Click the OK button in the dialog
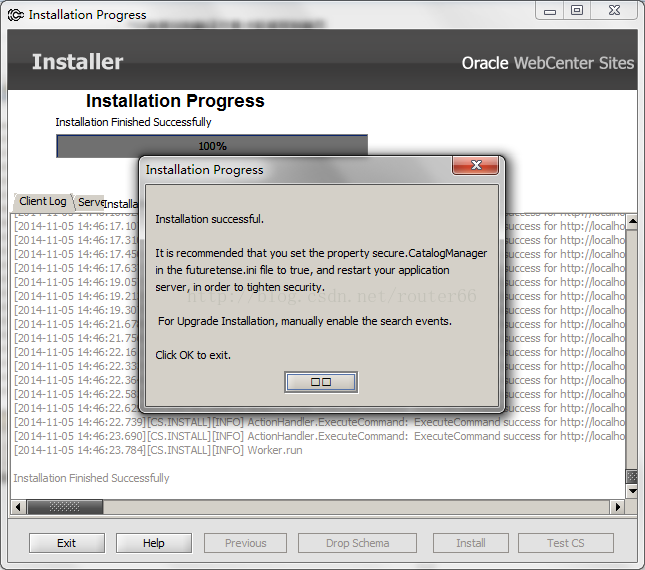 [321, 382]
